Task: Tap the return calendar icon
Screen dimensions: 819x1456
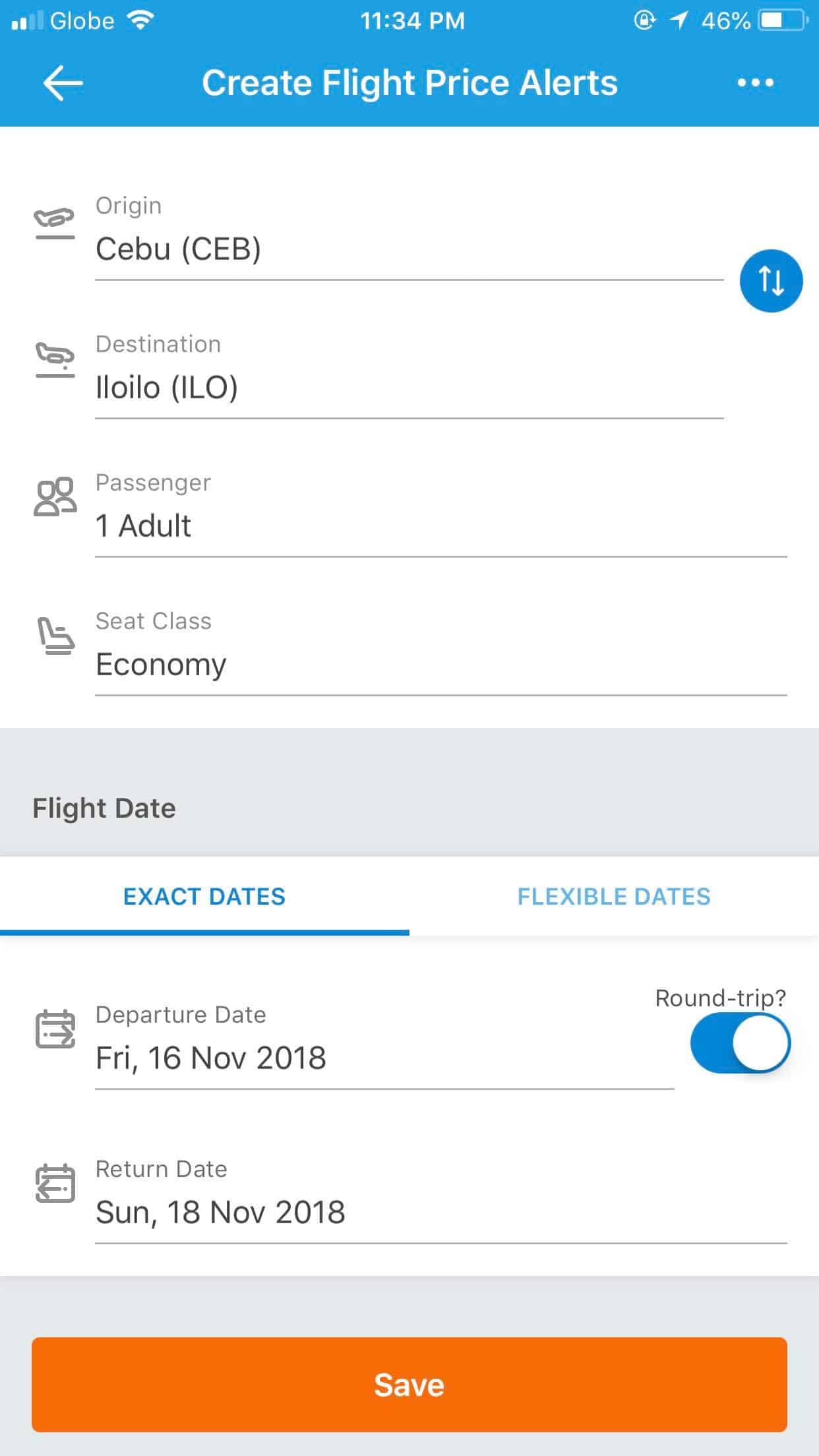Action: click(55, 1184)
